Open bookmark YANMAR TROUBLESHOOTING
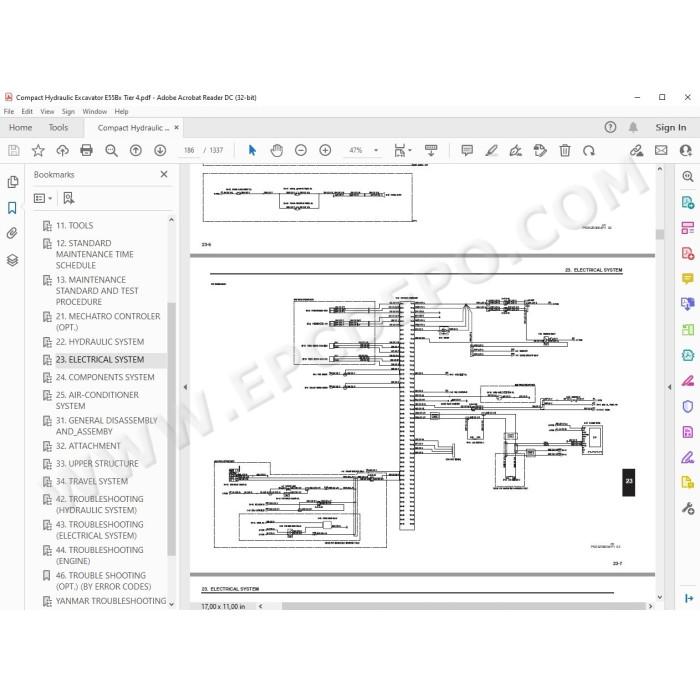Viewport: 700px width, 700px height. point(111,601)
